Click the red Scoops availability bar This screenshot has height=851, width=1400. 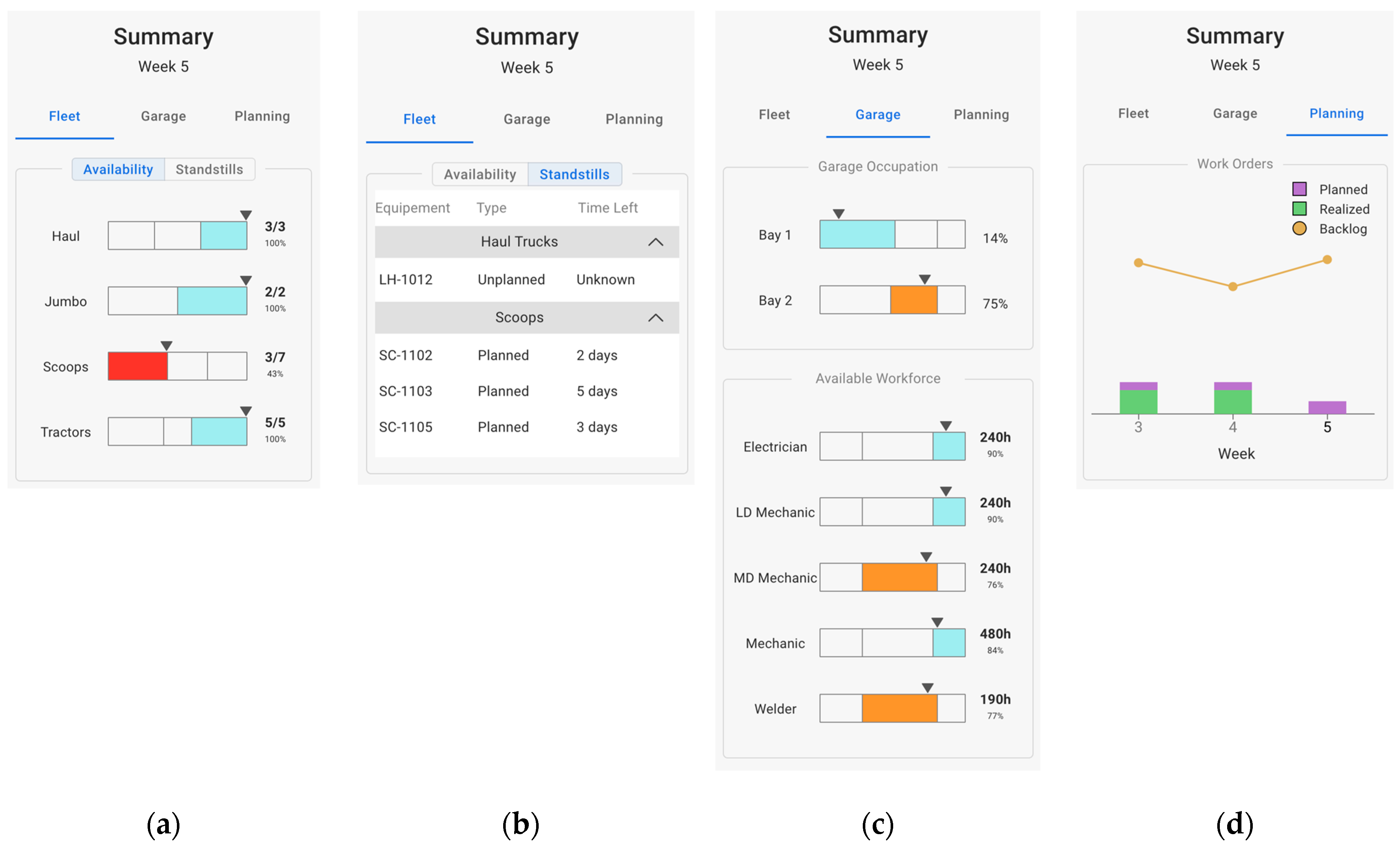(137, 366)
